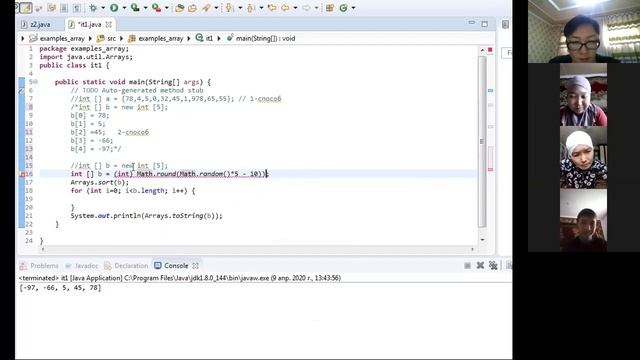Click main(String[]) : void in breadcrumb
Viewport: 640px width, 360px height.
(261, 38)
